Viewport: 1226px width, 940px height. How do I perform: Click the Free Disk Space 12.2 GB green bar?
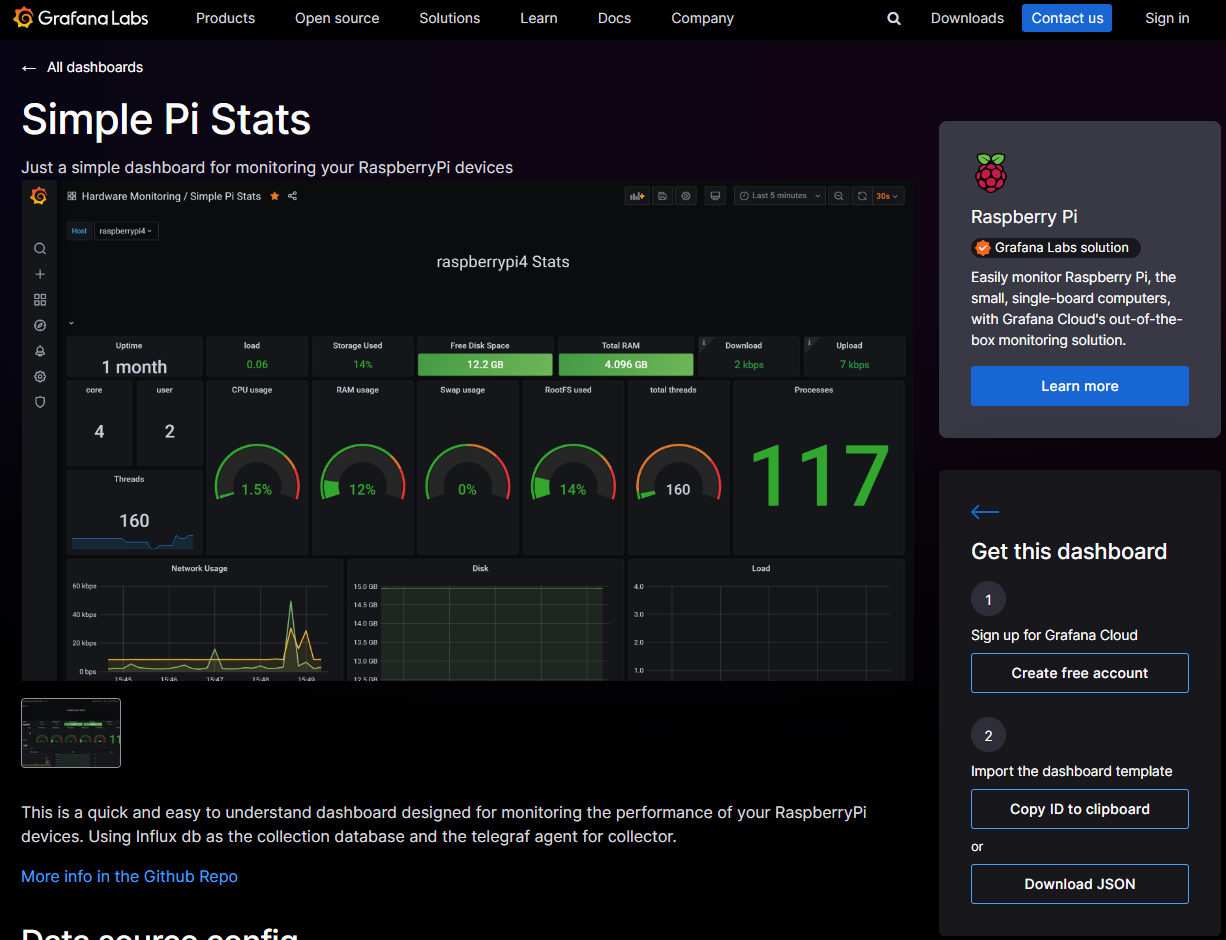click(x=485, y=365)
